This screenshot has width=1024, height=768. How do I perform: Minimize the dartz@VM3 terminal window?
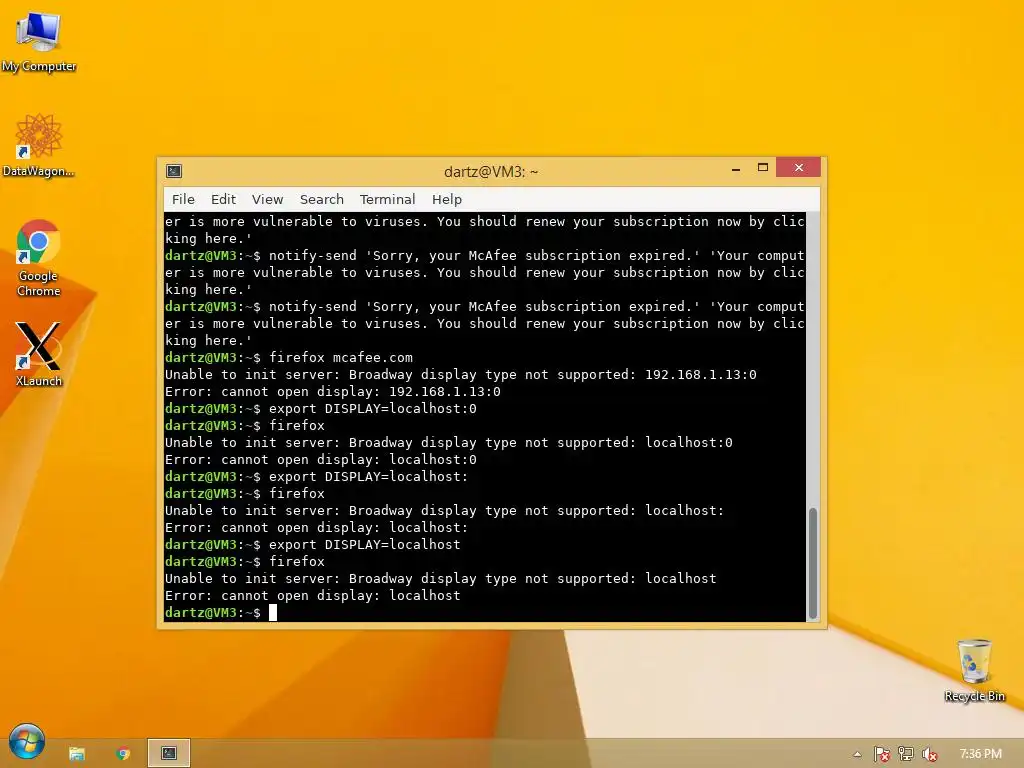coord(736,168)
